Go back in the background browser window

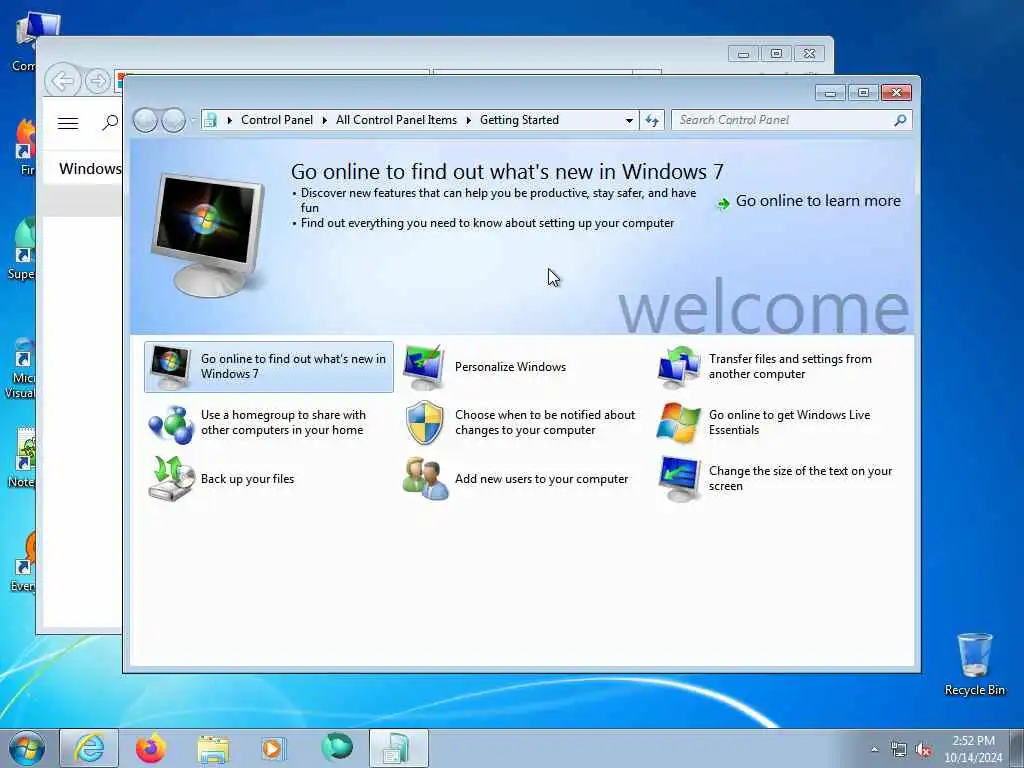click(x=63, y=82)
